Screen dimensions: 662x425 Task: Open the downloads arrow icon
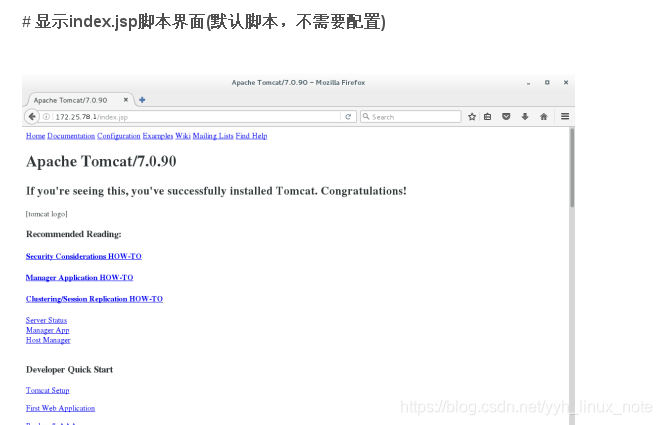click(x=525, y=116)
